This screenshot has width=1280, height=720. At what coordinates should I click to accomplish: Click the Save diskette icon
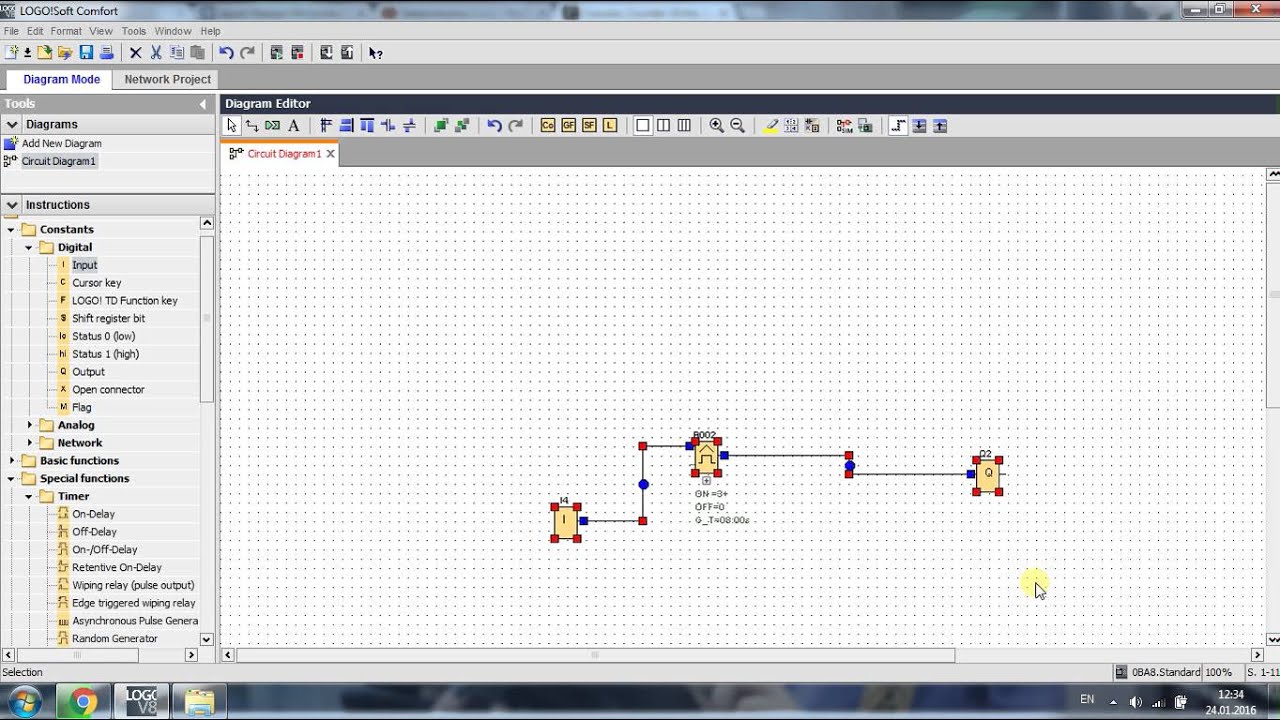click(86, 52)
